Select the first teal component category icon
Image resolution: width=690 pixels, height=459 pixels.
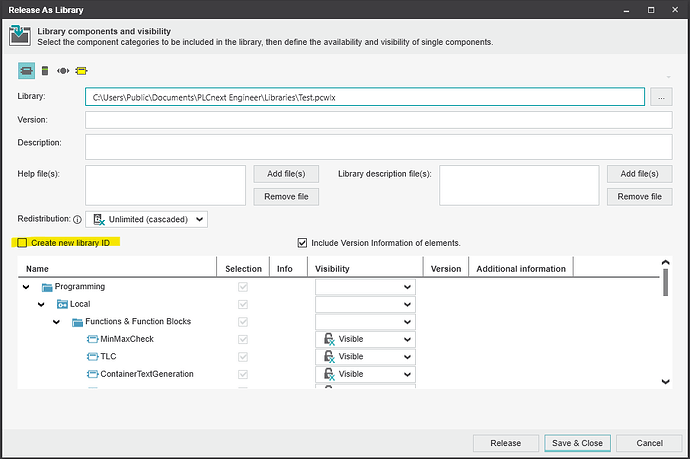coord(27,71)
